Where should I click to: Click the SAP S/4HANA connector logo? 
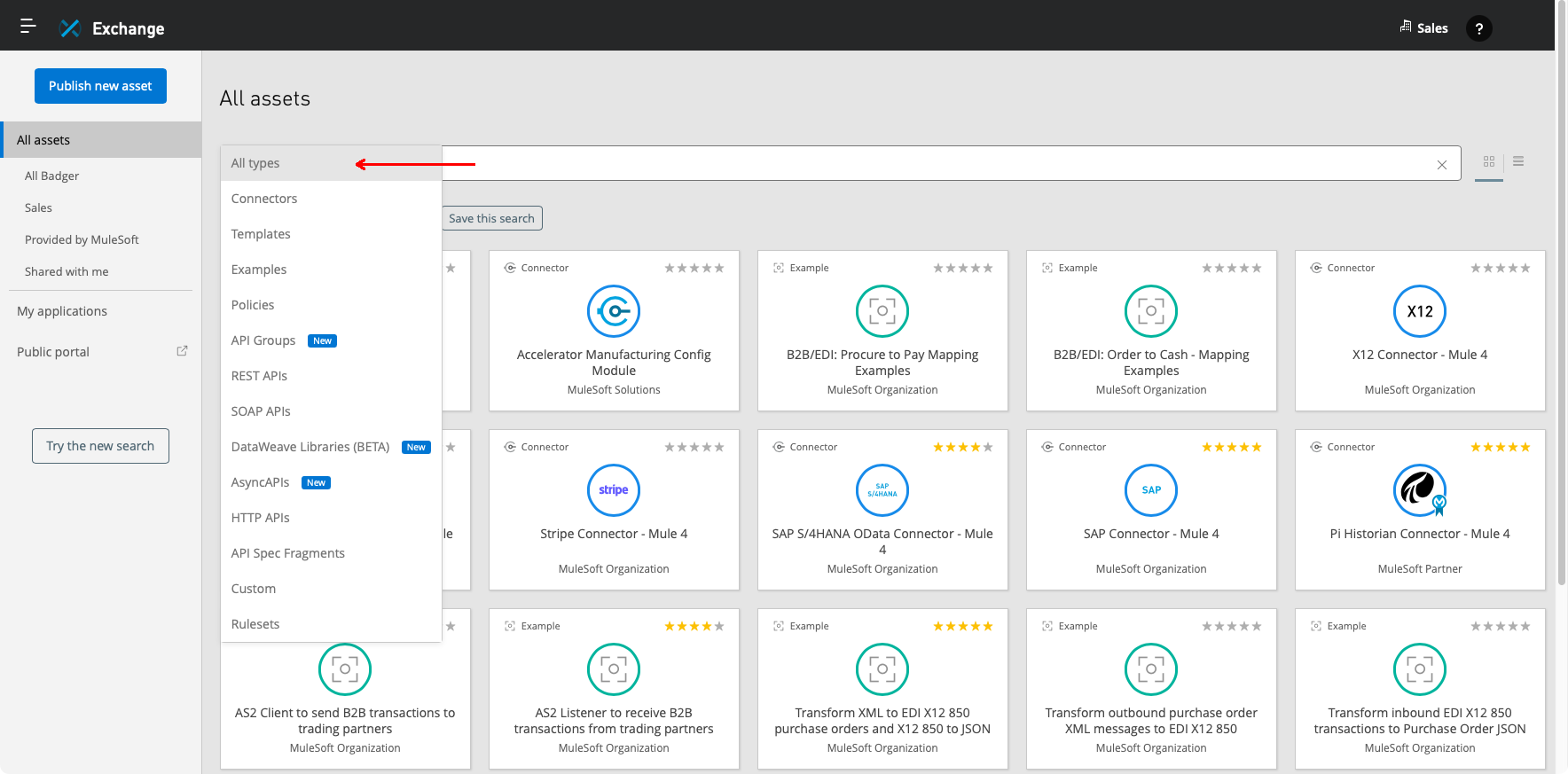(882, 490)
